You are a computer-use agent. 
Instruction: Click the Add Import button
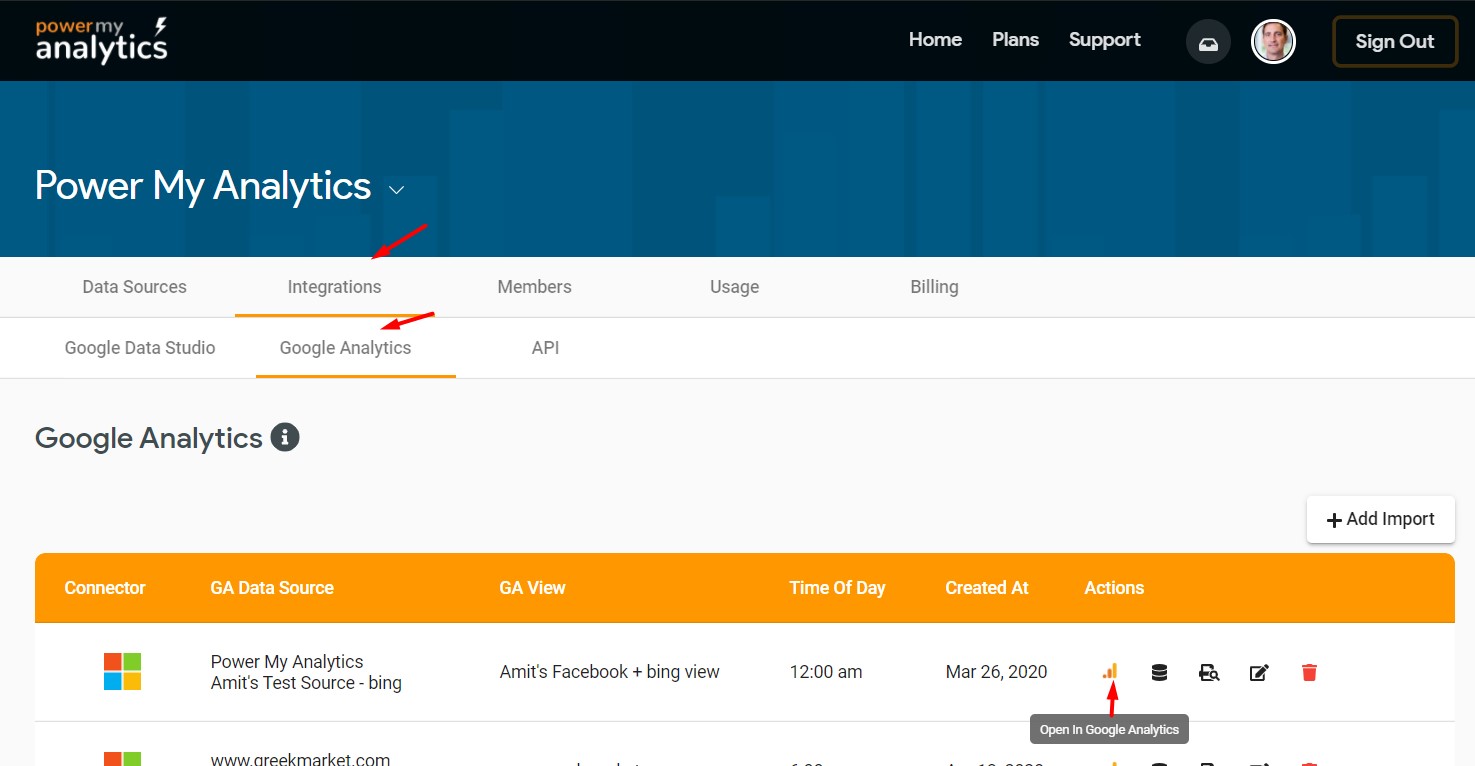pyautogui.click(x=1380, y=519)
